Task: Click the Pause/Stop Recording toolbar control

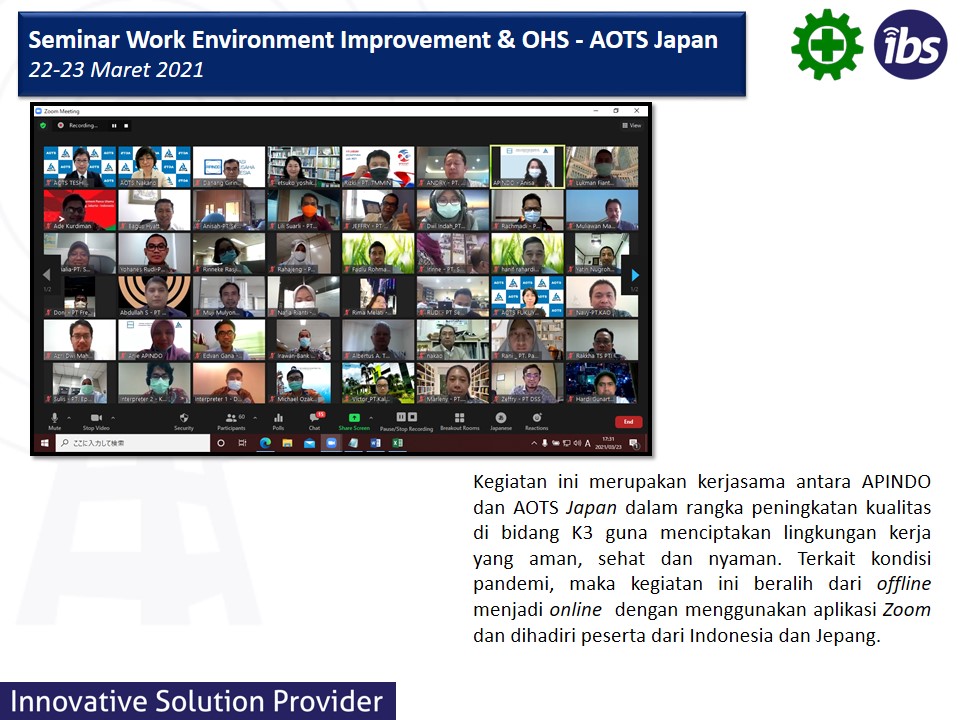Action: 407,421
